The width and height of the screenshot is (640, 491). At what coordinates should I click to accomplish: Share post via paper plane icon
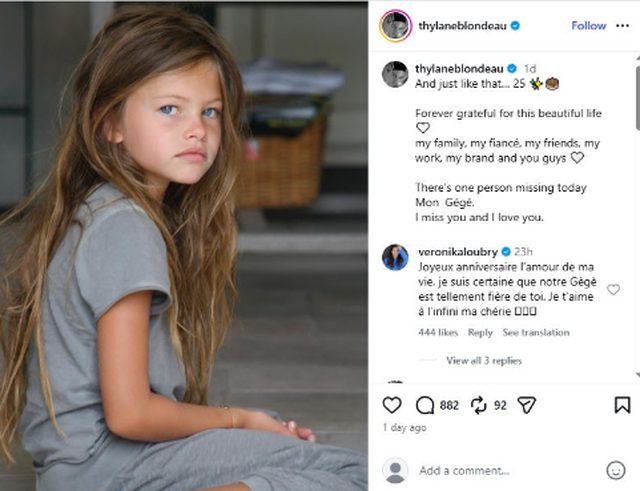[526, 405]
